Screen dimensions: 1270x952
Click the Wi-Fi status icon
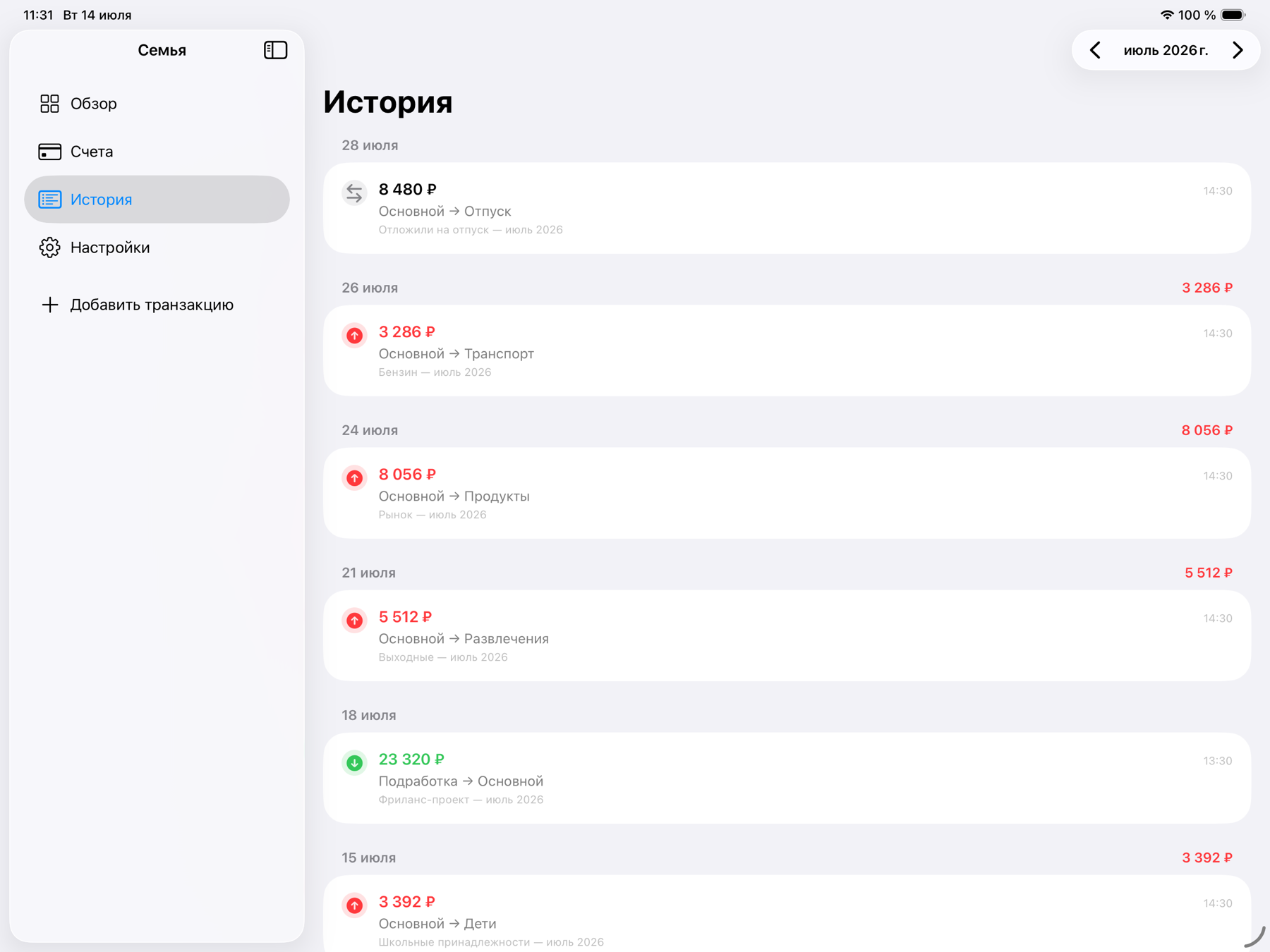coord(1167,15)
